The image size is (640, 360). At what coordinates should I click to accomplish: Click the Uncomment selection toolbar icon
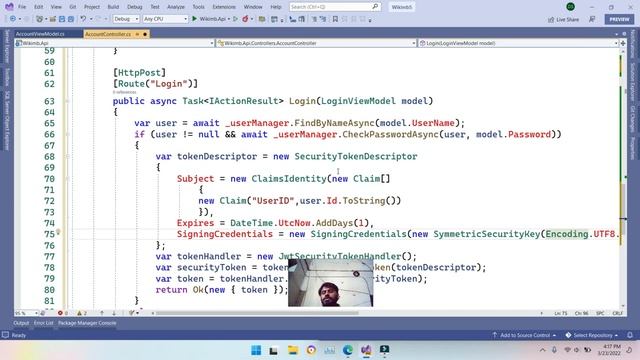pyautogui.click(x=322, y=19)
